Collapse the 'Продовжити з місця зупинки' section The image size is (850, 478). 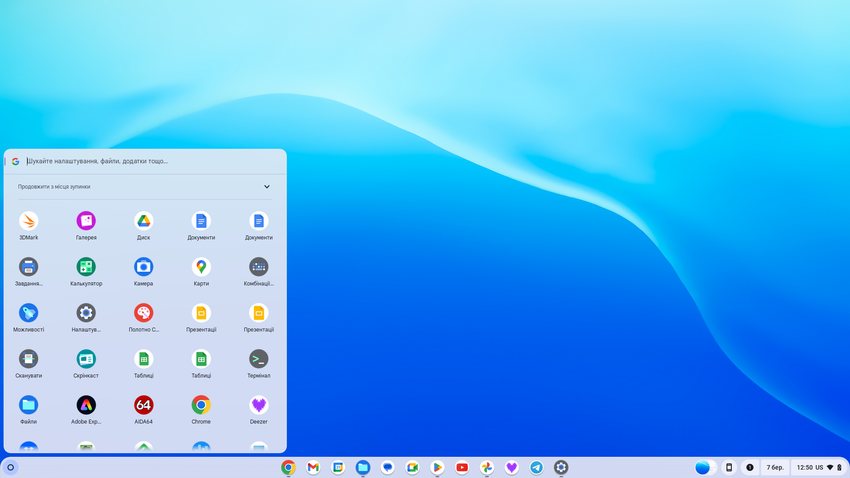coord(267,187)
